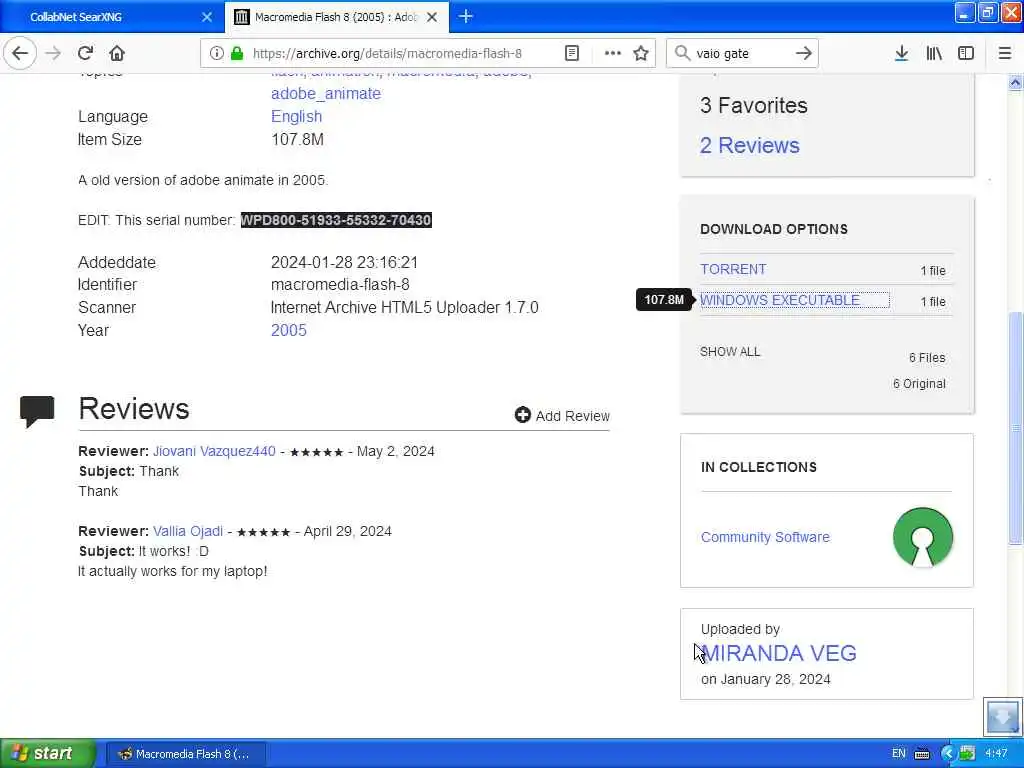Toggle the browser sidebar
This screenshot has height=768, width=1024.
coord(965,53)
